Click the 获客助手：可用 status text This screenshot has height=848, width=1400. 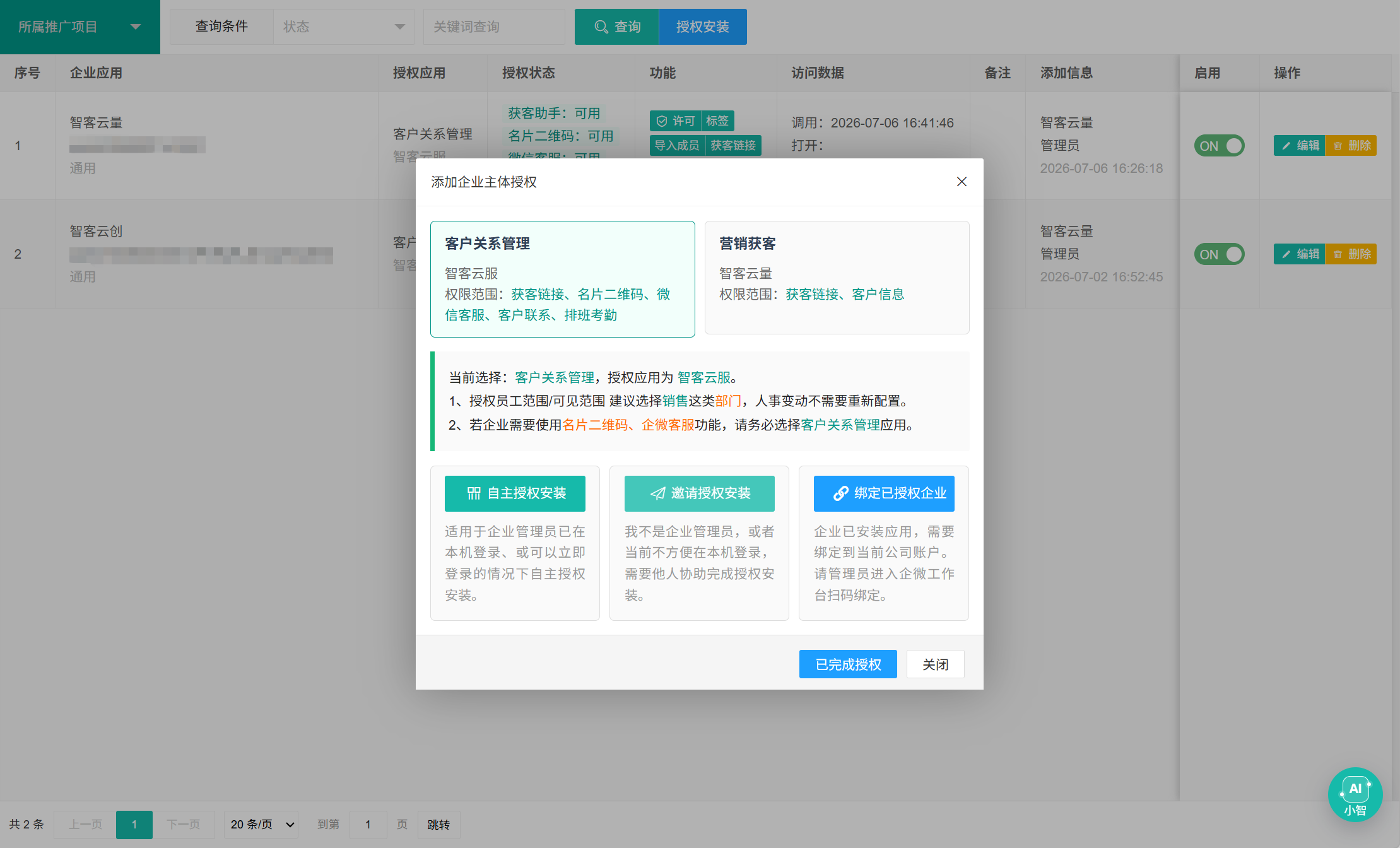(x=554, y=114)
